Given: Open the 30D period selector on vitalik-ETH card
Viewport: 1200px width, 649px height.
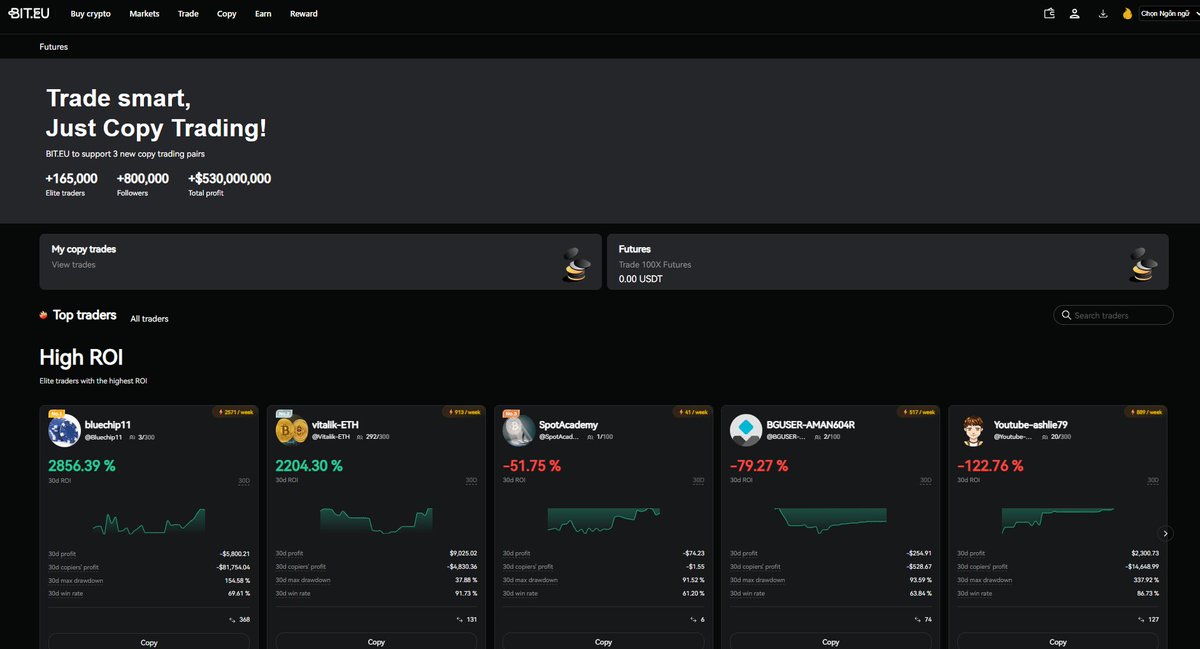Looking at the screenshot, I should pyautogui.click(x=471, y=480).
